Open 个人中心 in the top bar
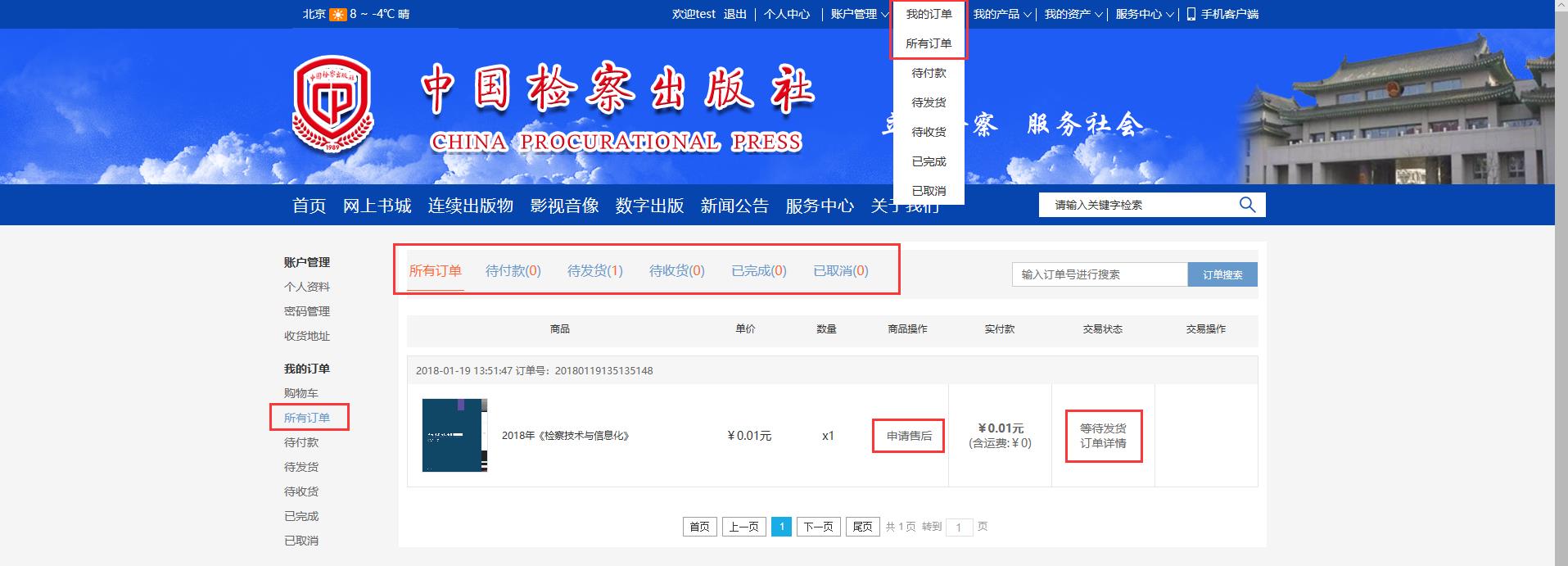Viewport: 1568px width, 566px height. click(x=787, y=14)
